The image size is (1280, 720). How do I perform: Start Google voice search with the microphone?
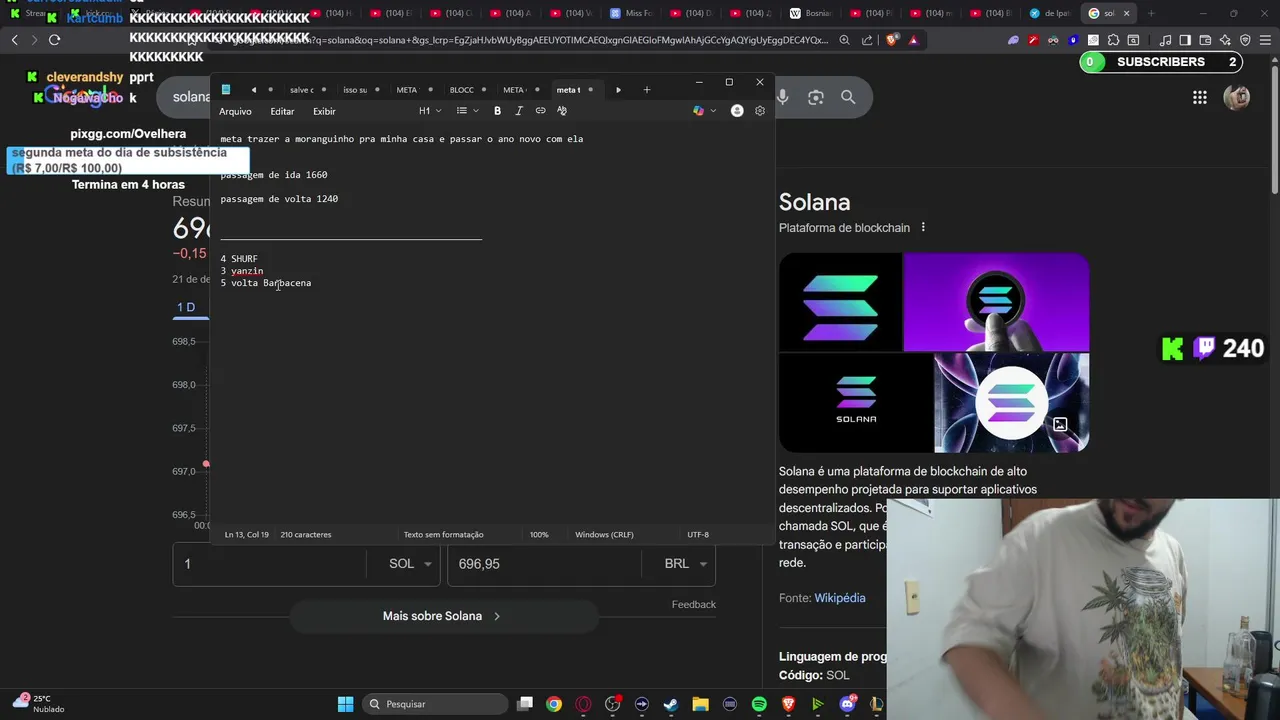[783, 97]
